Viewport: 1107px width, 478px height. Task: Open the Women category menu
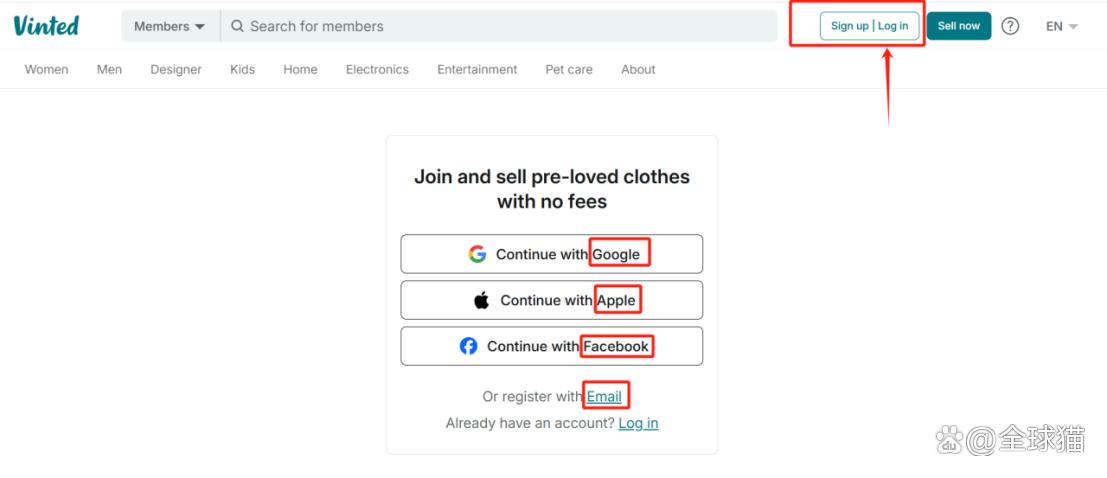(47, 69)
